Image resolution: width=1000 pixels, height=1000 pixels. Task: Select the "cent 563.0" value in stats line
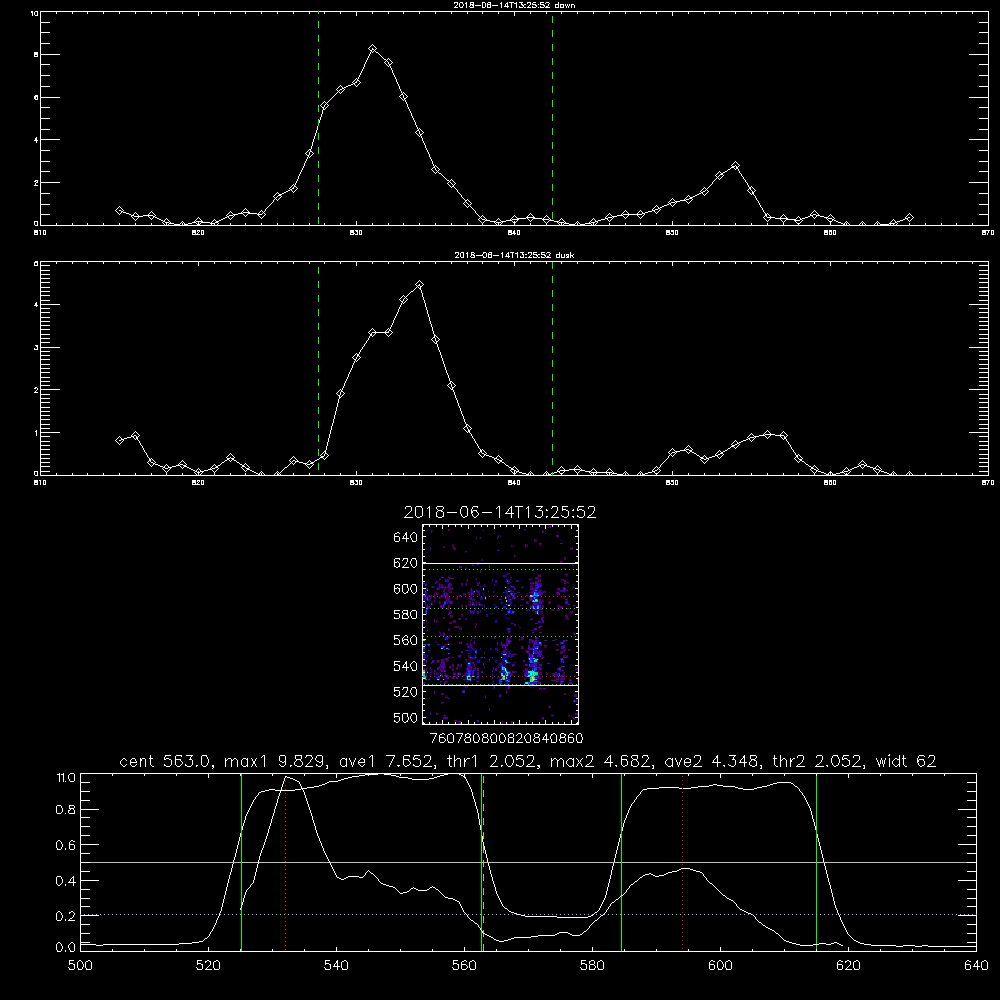coord(168,761)
